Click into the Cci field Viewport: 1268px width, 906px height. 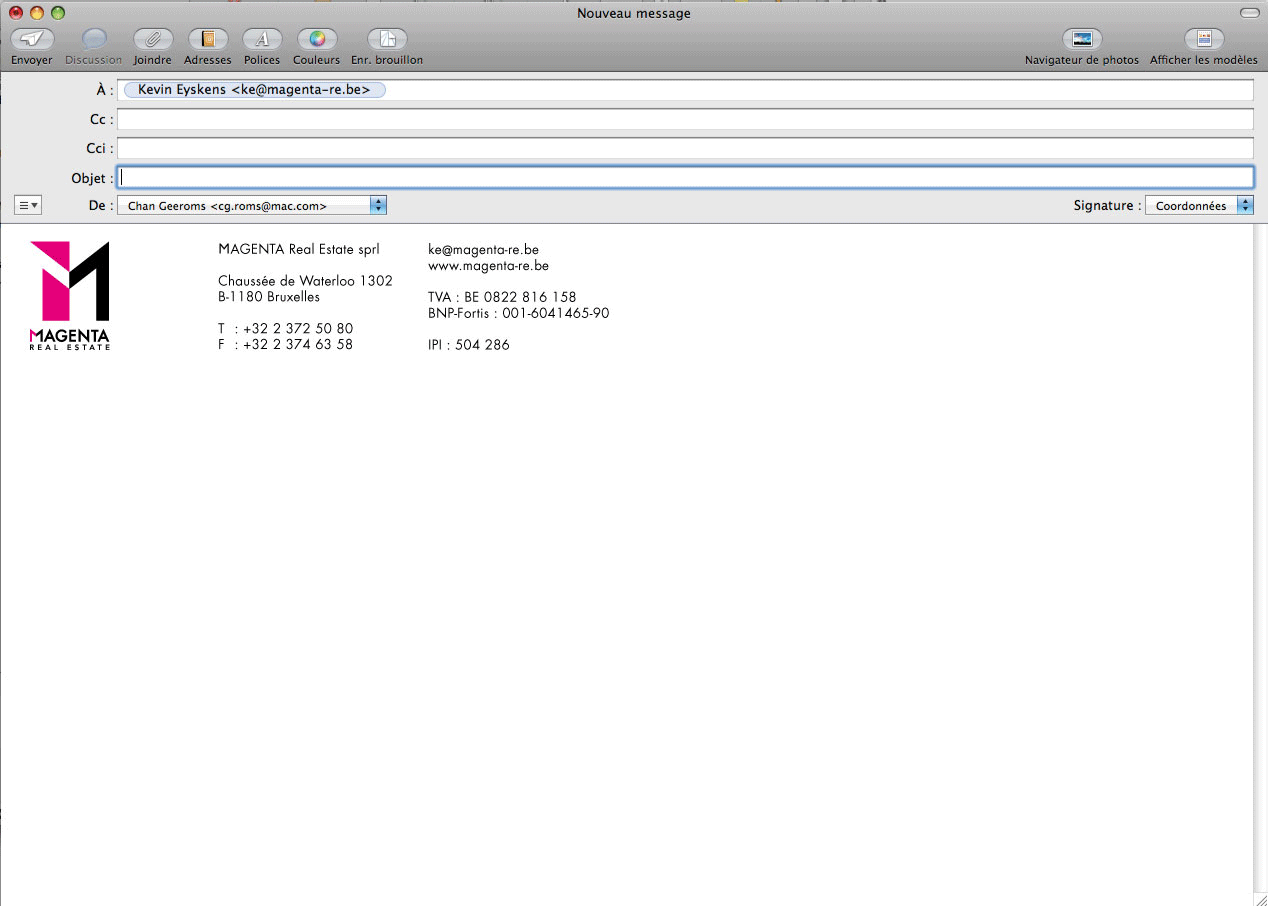tap(685, 148)
